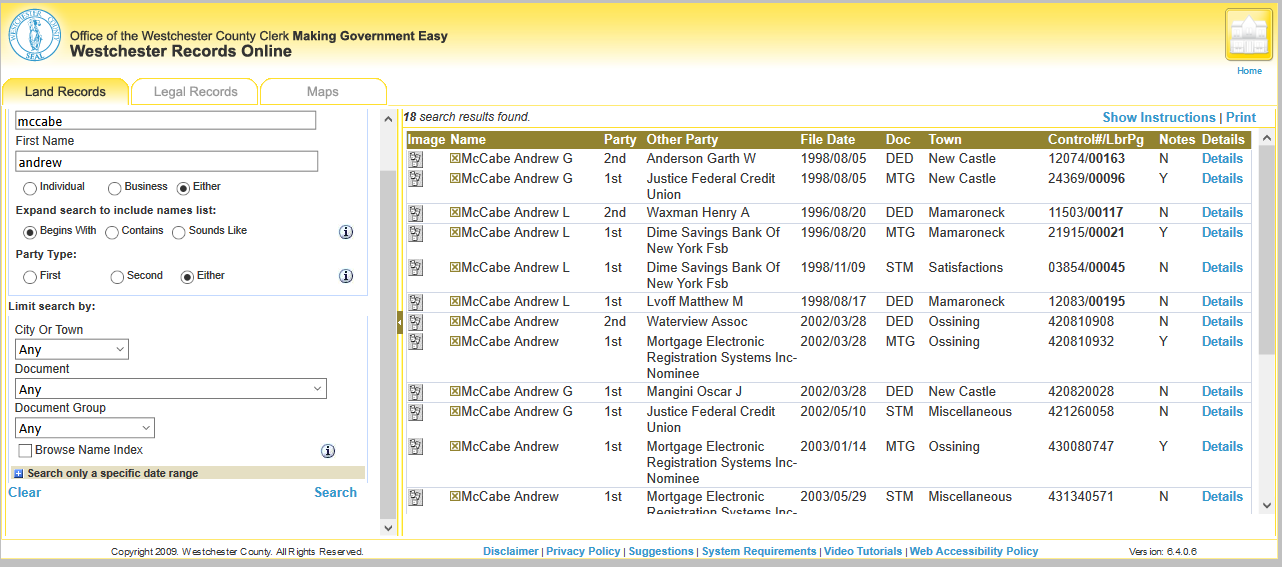Choose Contains name matching

[112, 232]
